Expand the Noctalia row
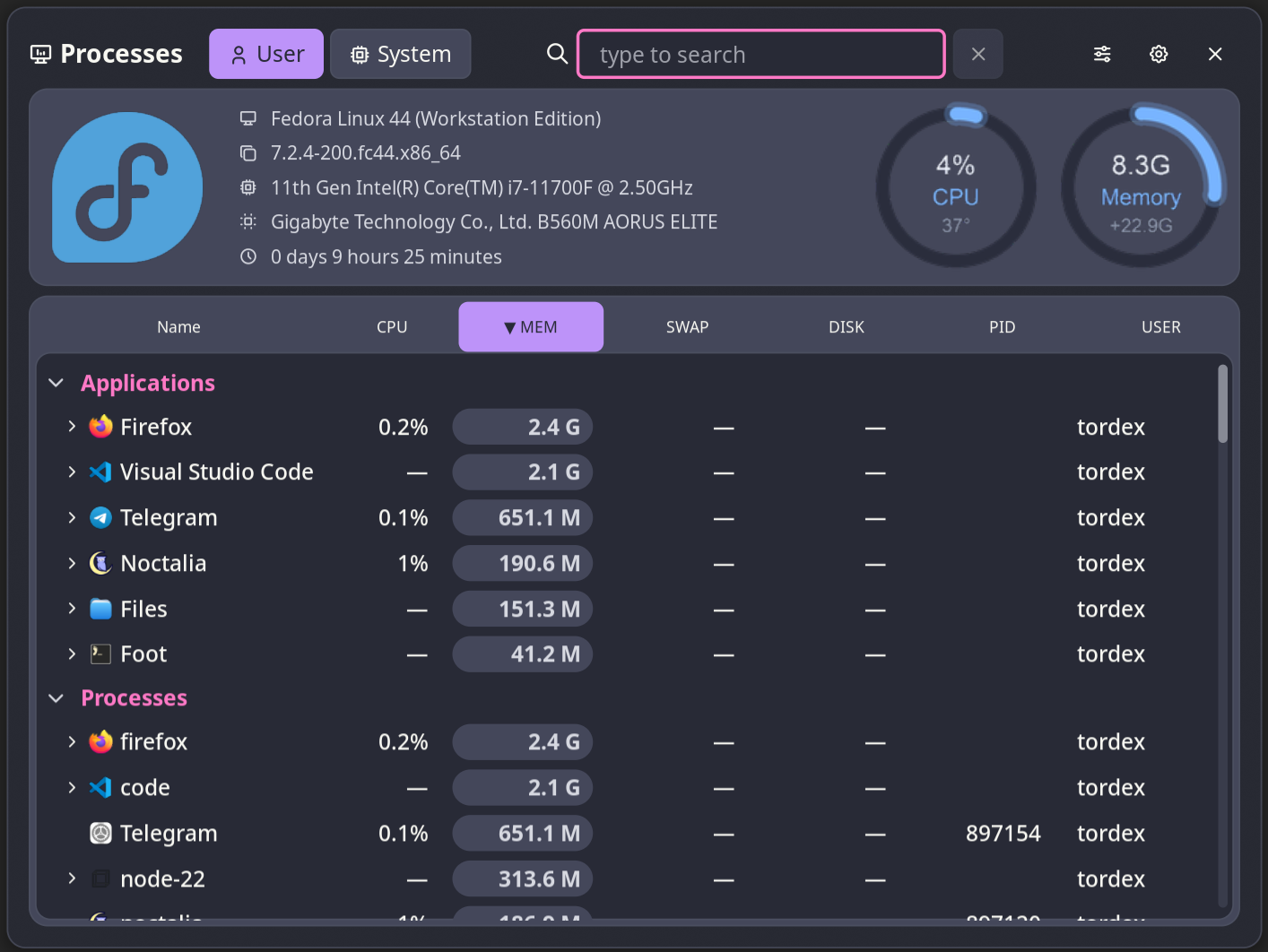The height and width of the screenshot is (952, 1268). 72,563
